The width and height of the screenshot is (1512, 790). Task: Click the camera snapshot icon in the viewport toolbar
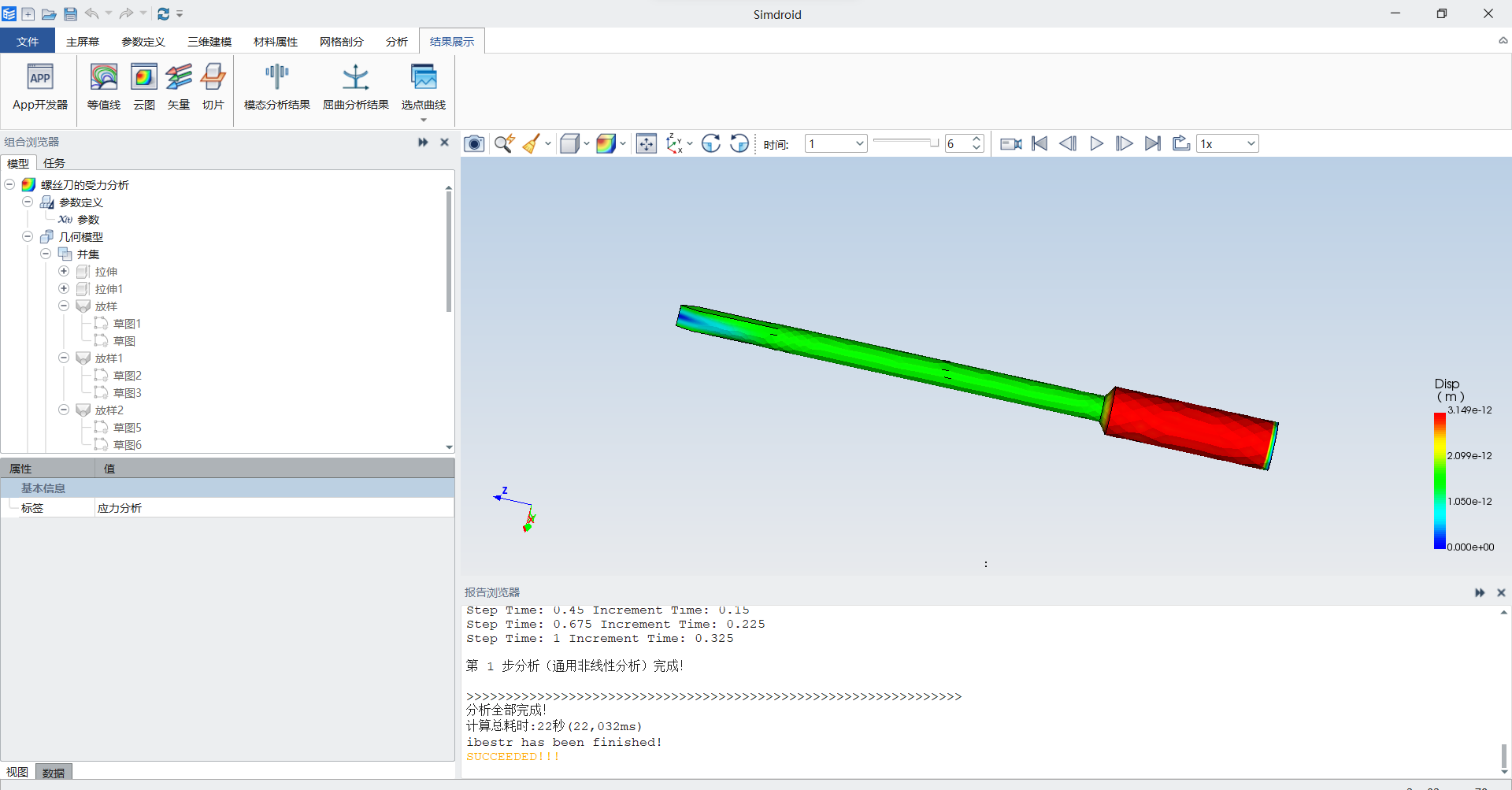[474, 143]
